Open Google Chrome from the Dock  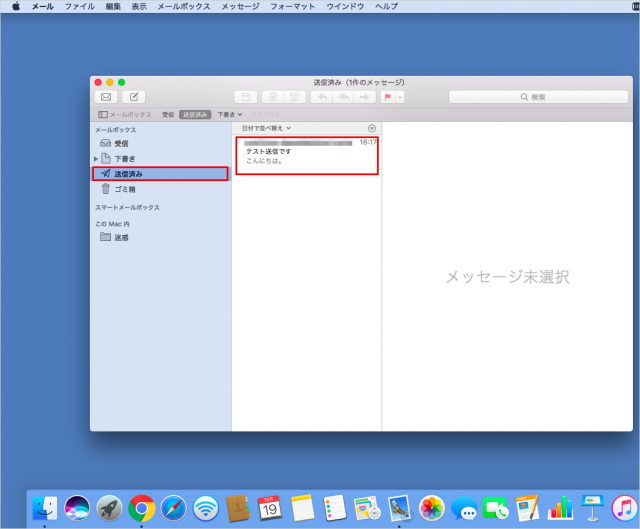coord(141,507)
